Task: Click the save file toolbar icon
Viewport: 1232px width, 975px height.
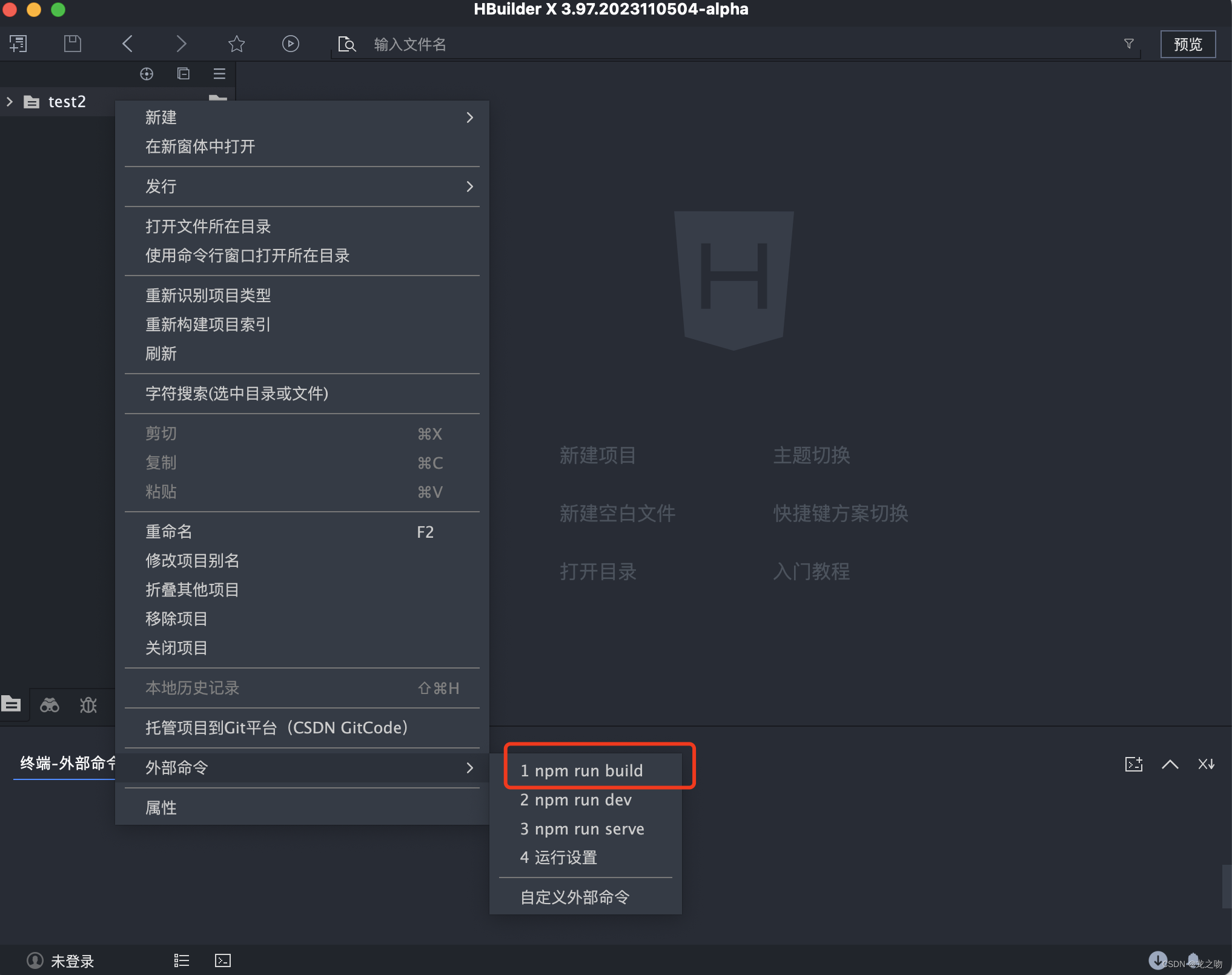Action: [73, 44]
